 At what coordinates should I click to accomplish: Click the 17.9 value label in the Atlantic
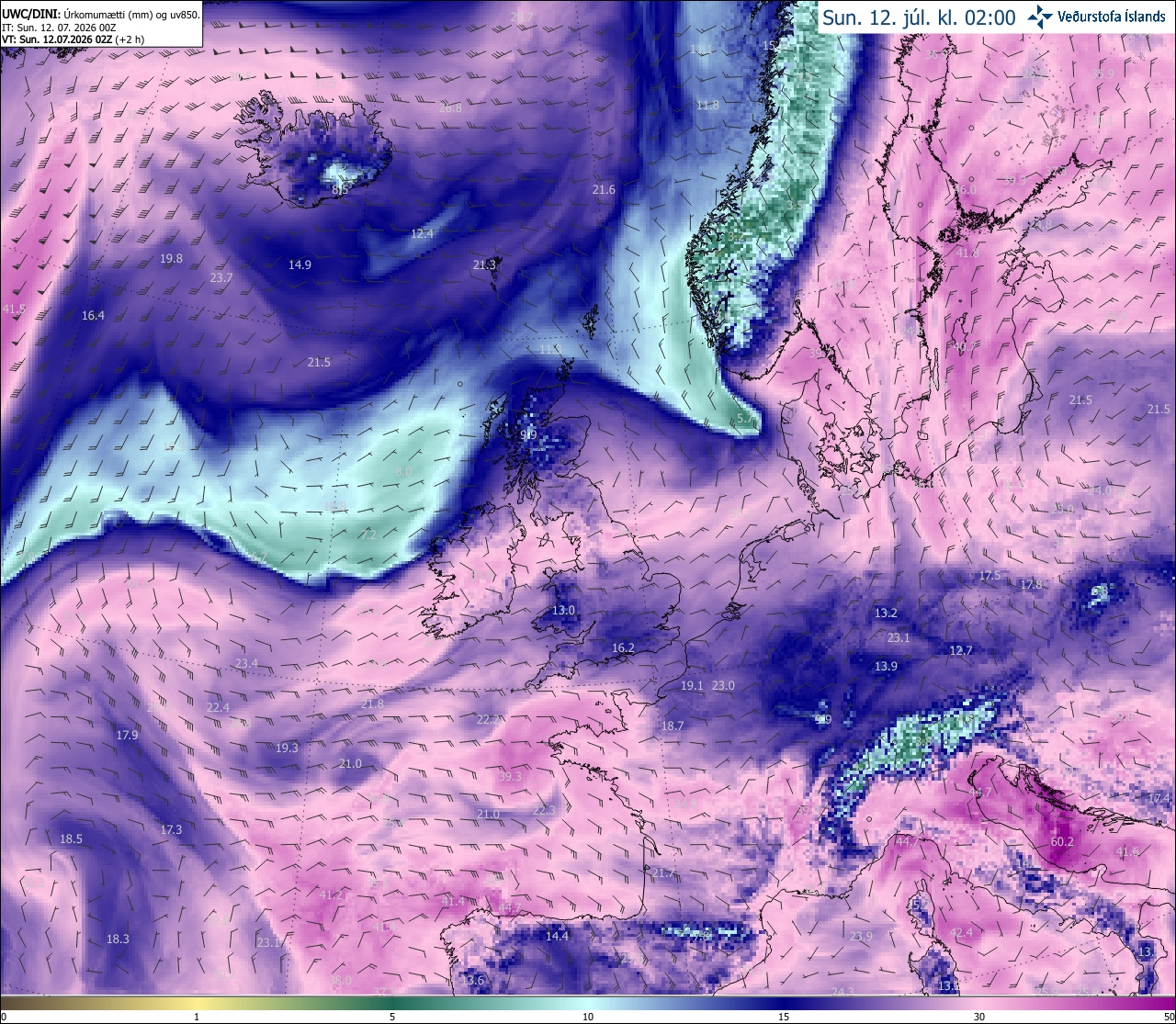(x=127, y=735)
